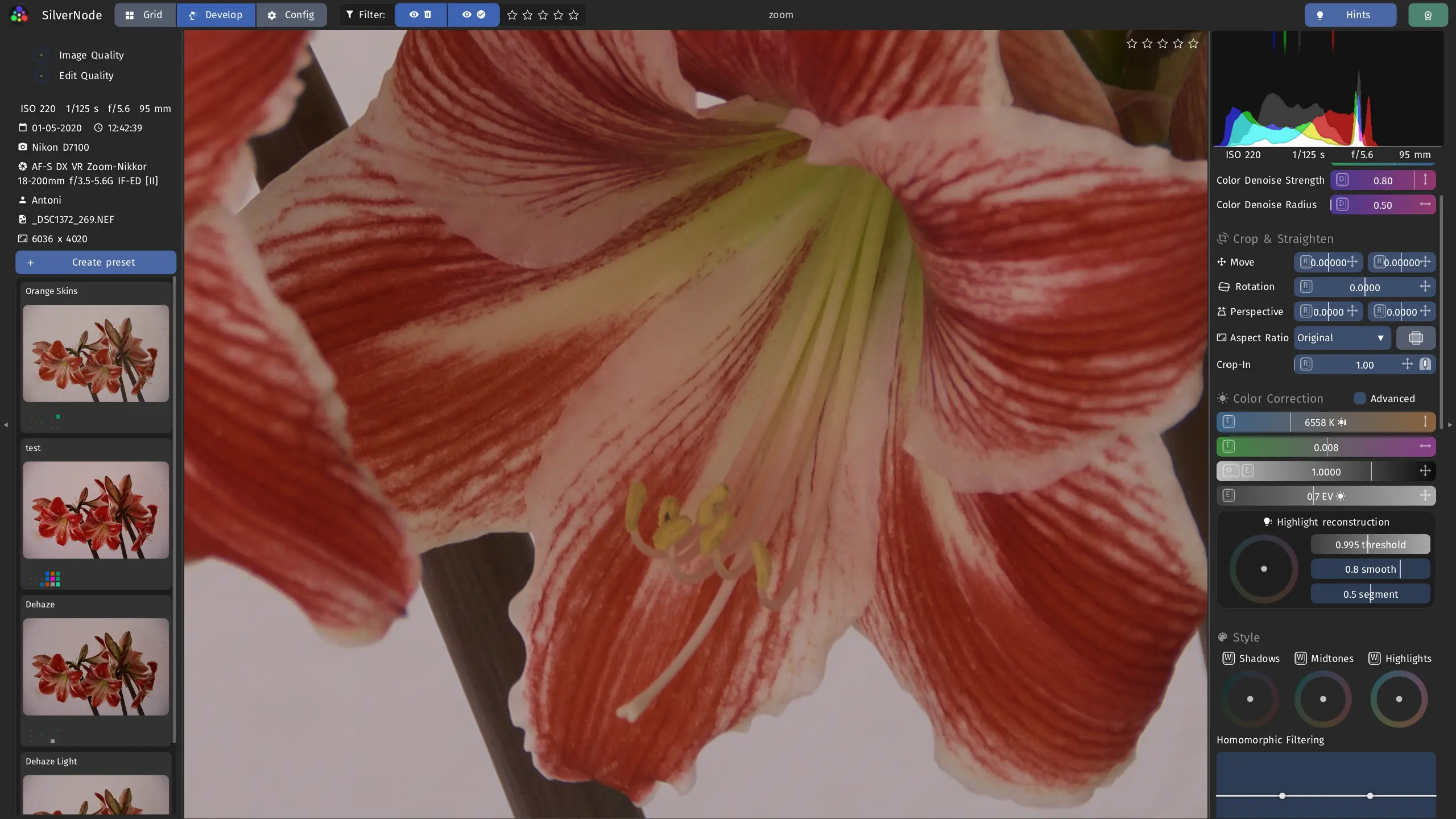
Task: Set filter rating to fifth star
Action: pos(573,15)
